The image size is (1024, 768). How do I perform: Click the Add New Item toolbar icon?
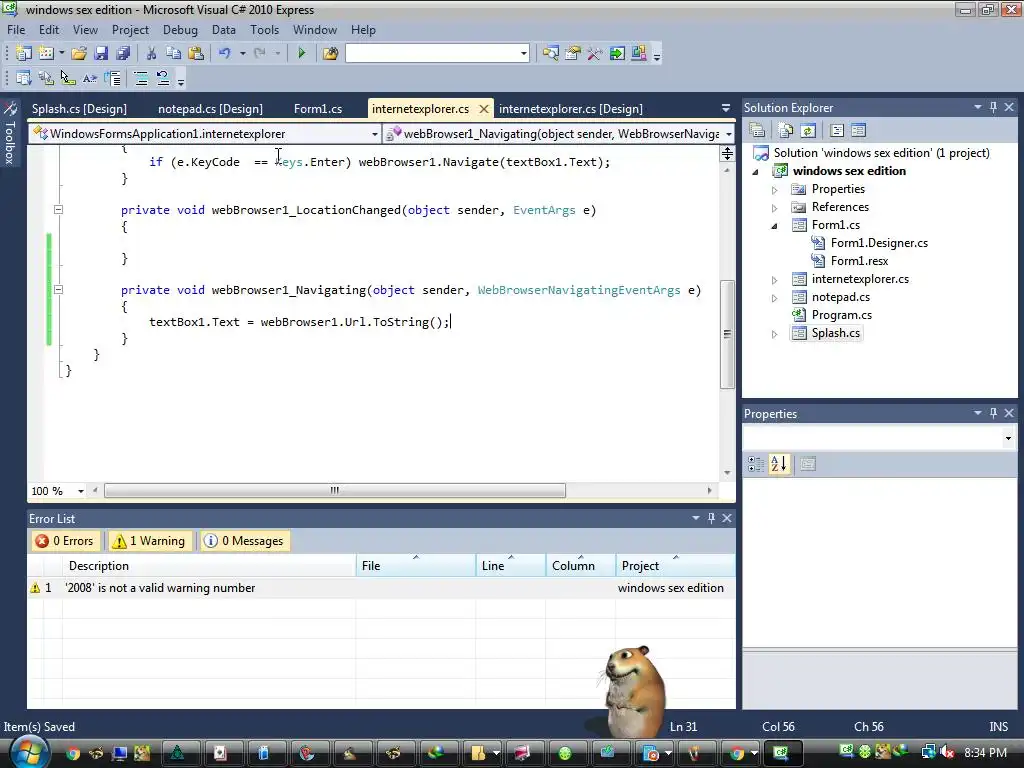pyautogui.click(x=46, y=54)
